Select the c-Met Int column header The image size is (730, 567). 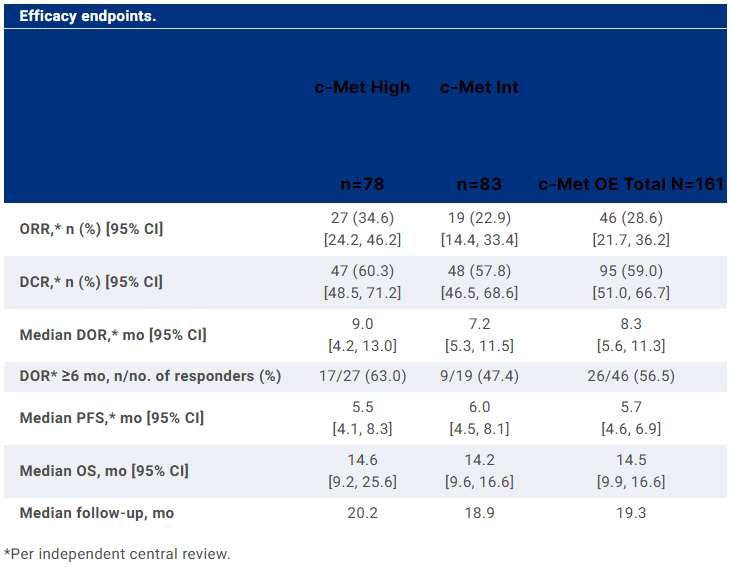click(x=479, y=87)
